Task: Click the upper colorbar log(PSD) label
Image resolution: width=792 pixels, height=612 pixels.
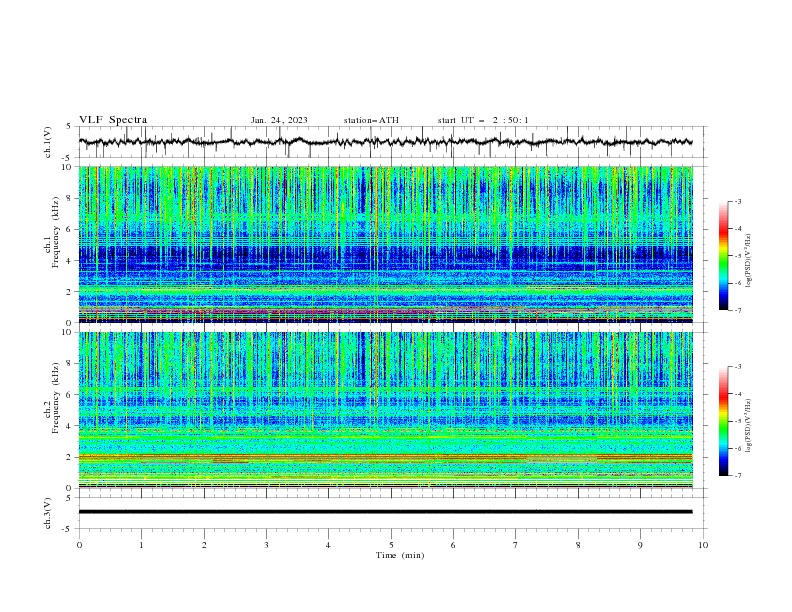Action: coord(749,261)
